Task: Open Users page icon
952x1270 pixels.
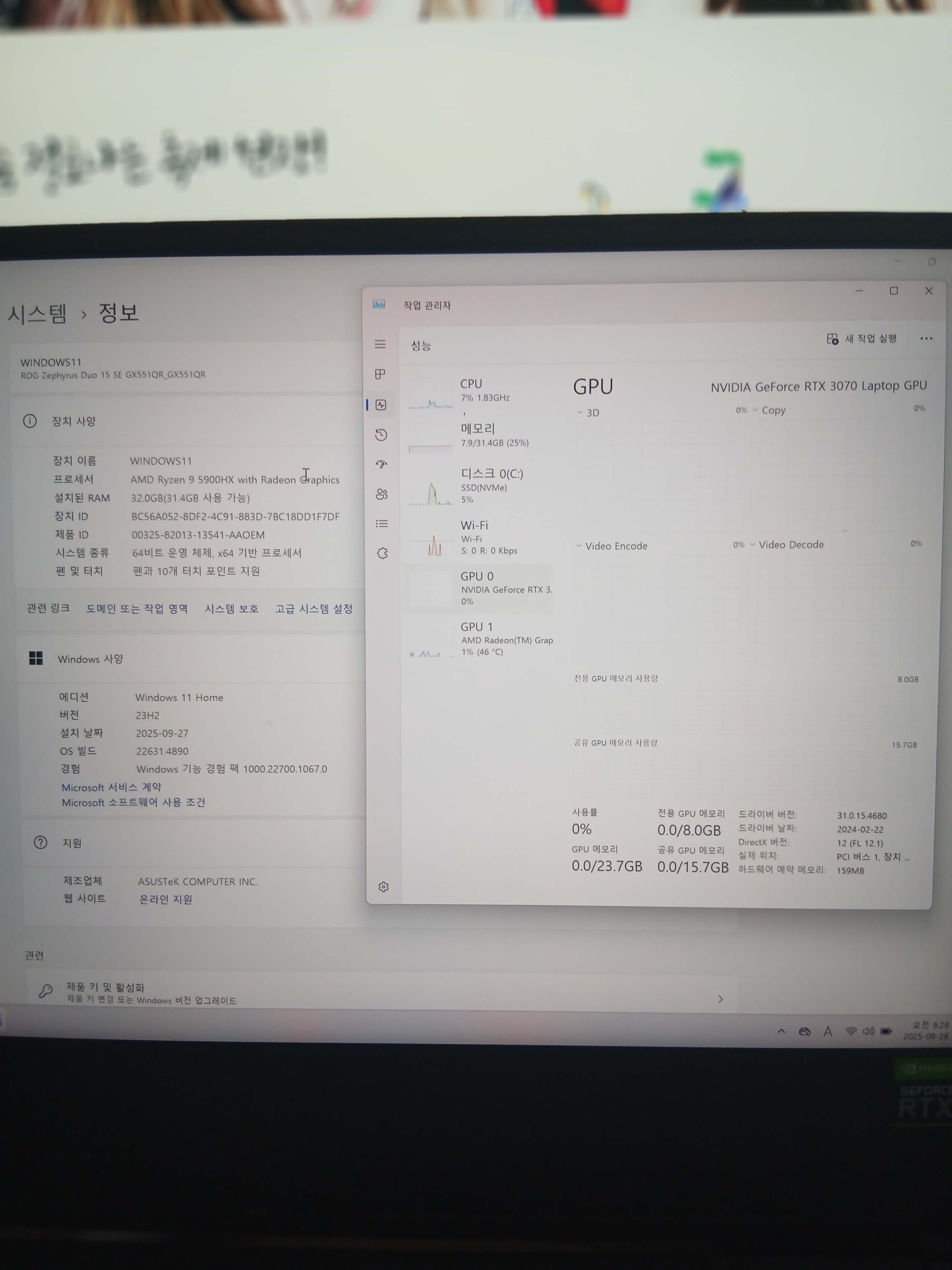Action: coord(382,494)
